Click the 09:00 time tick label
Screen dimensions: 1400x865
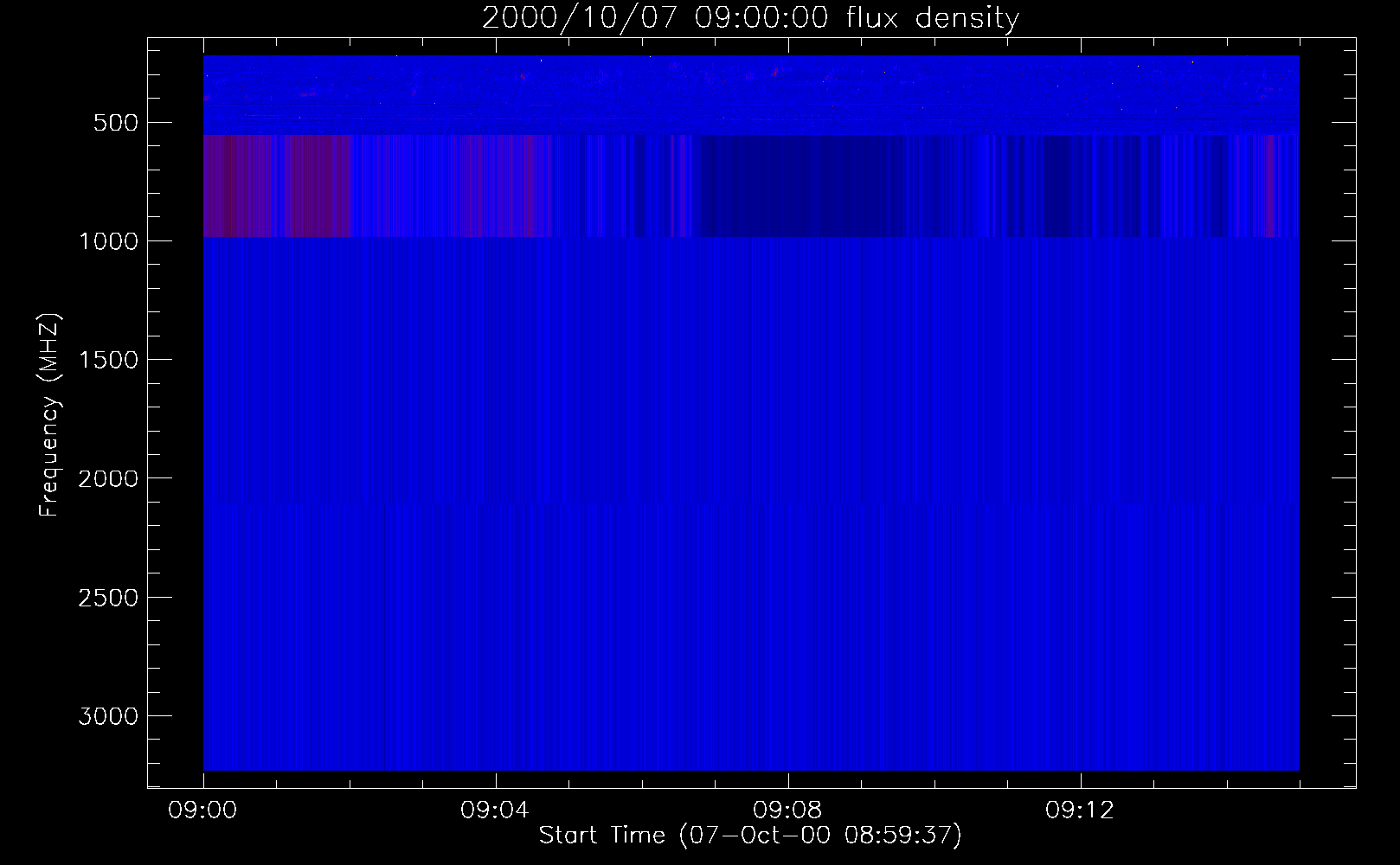(202, 811)
